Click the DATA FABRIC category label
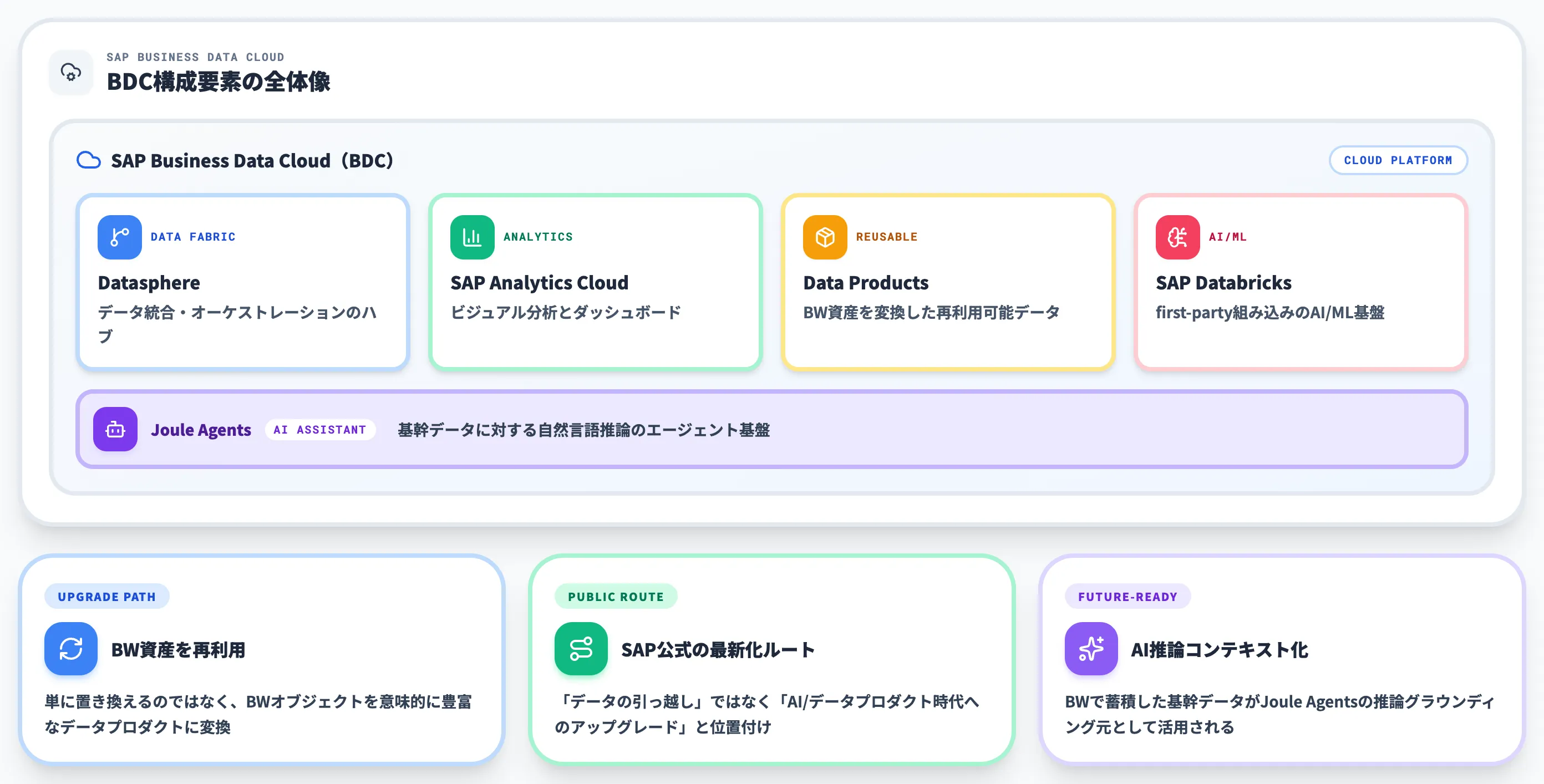 pyautogui.click(x=193, y=237)
